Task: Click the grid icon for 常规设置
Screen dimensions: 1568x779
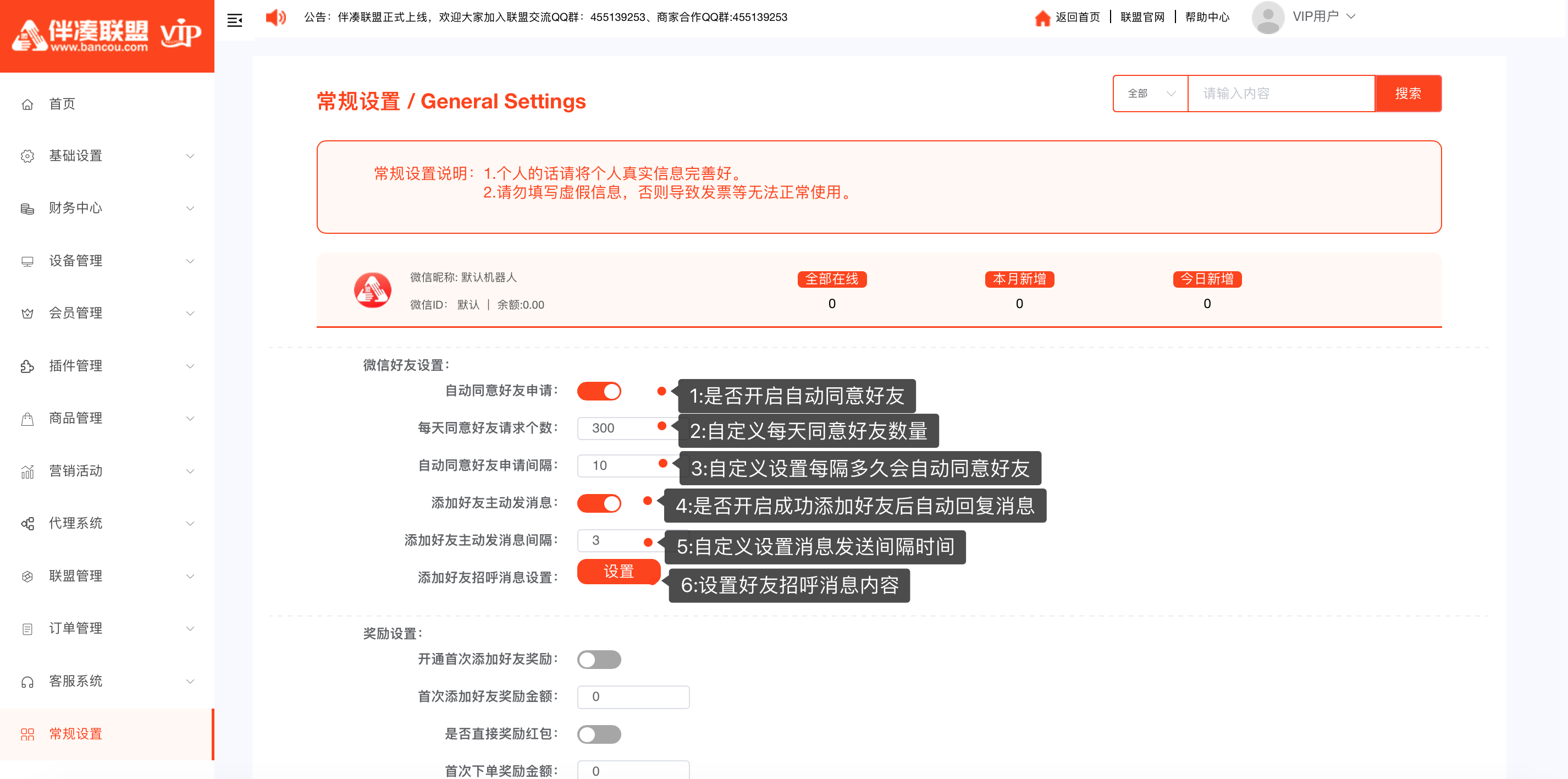Action: point(27,734)
